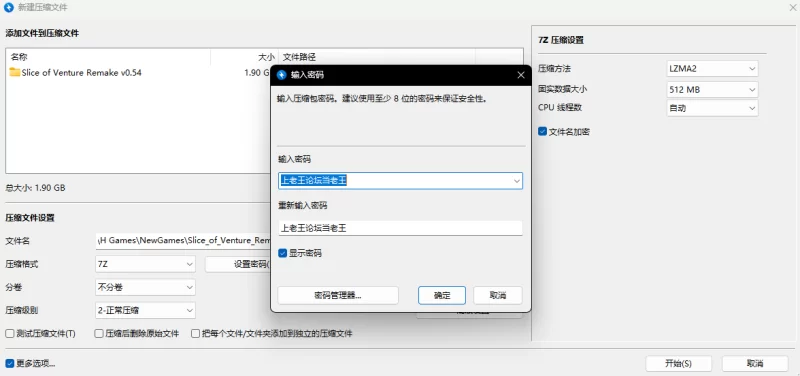The width and height of the screenshot is (800, 376).
Task: Click the 文件名 path field
Action: tap(183, 241)
